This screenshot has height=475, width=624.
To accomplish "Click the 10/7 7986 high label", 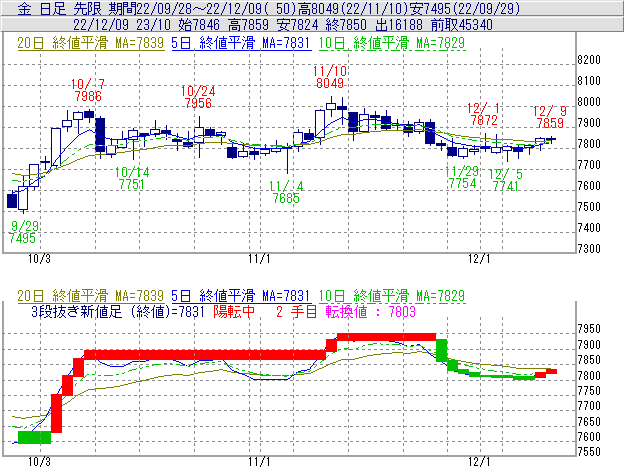I will point(88,90).
